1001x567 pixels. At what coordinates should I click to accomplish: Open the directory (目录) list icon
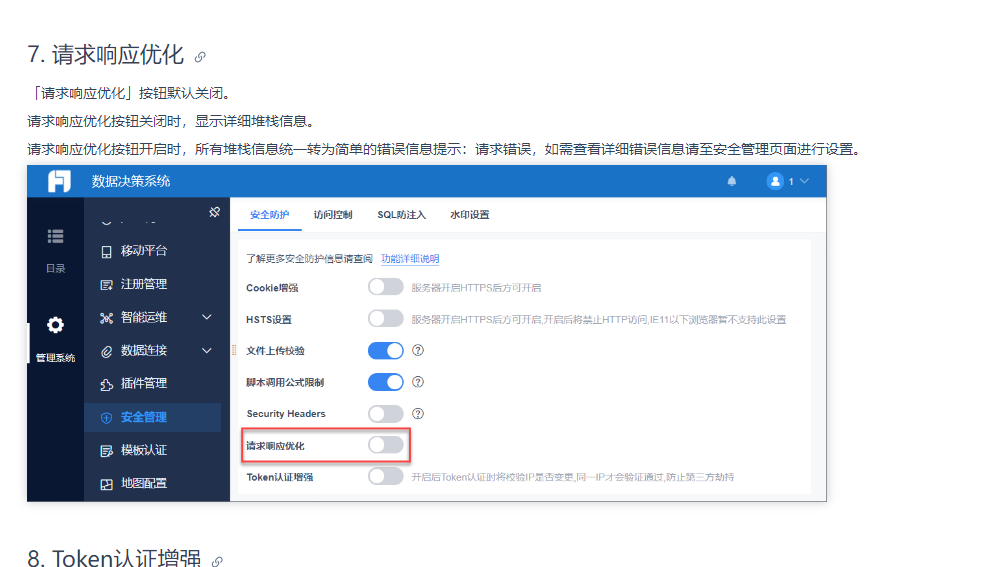coord(56,236)
